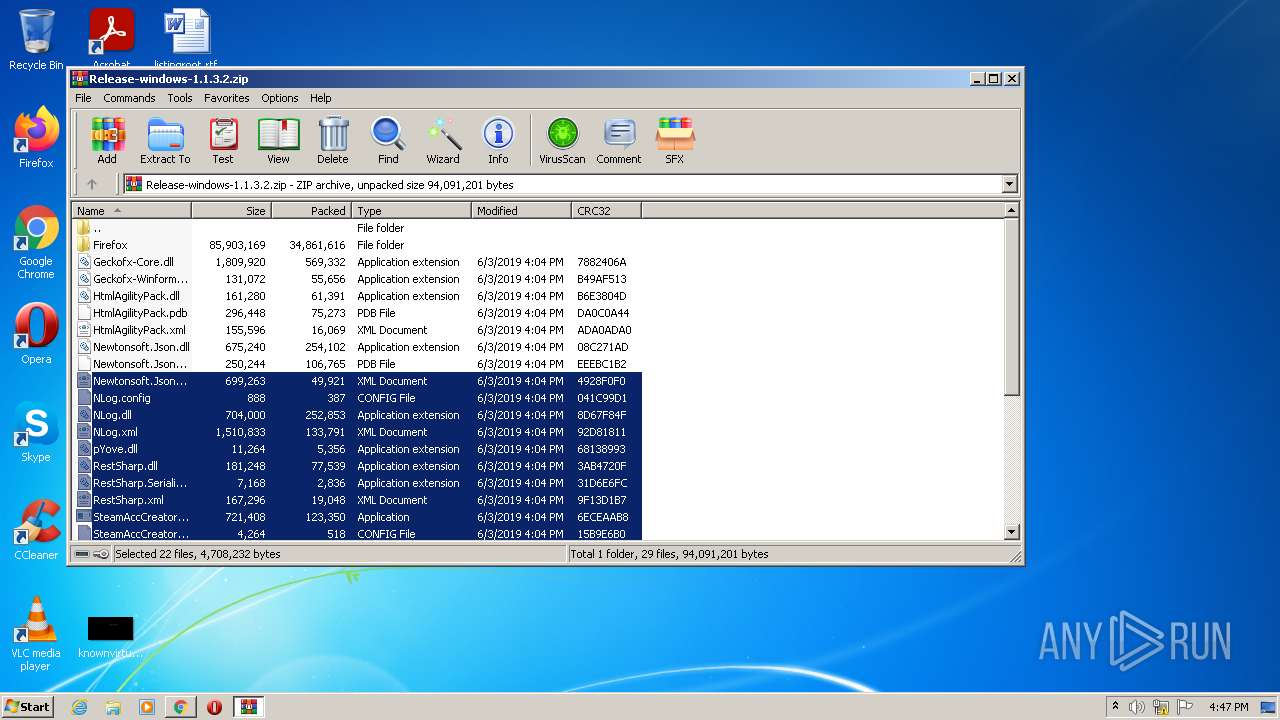Launch the Wizard tool

[x=443, y=140]
